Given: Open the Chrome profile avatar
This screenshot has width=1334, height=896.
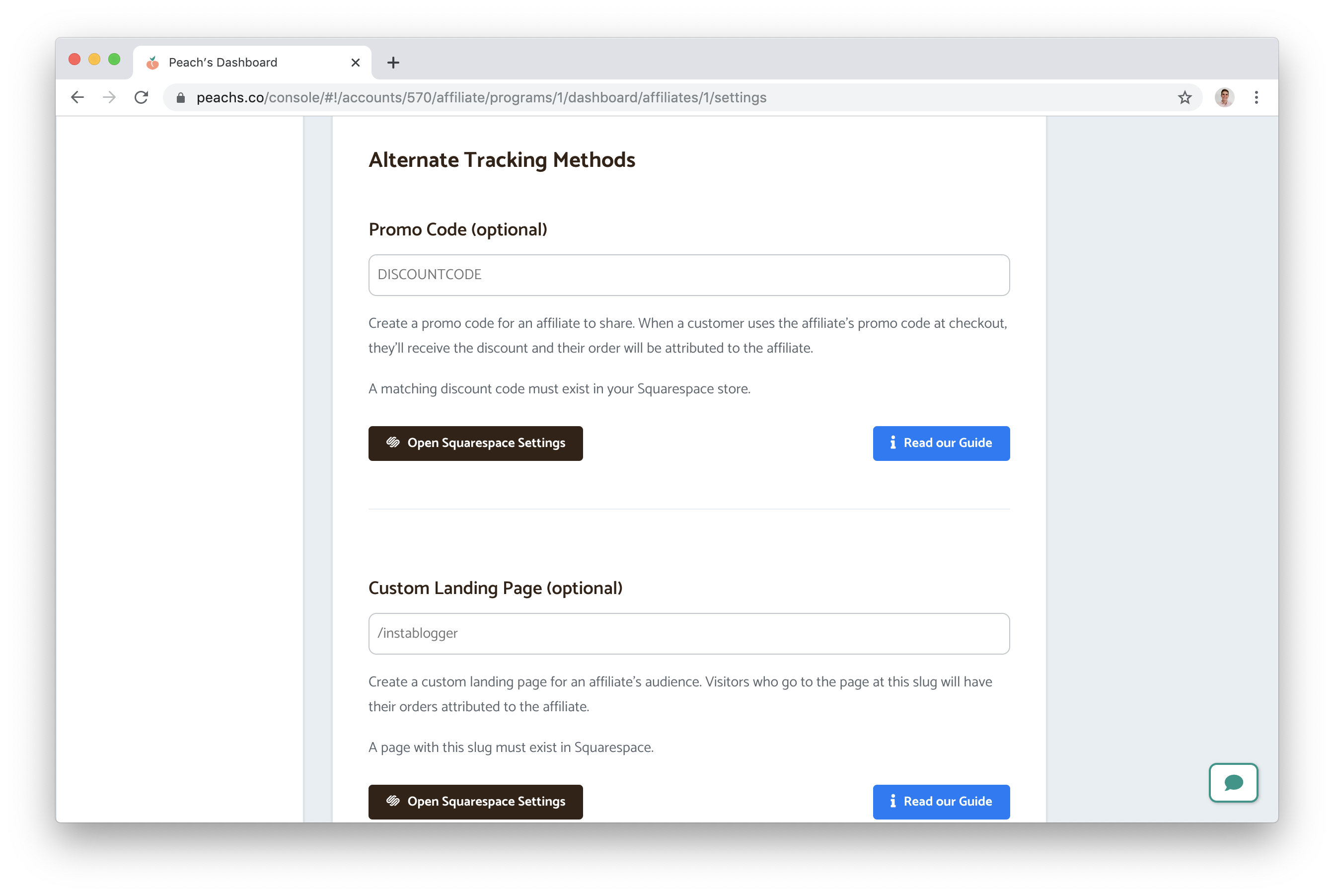Looking at the screenshot, I should click(1224, 98).
